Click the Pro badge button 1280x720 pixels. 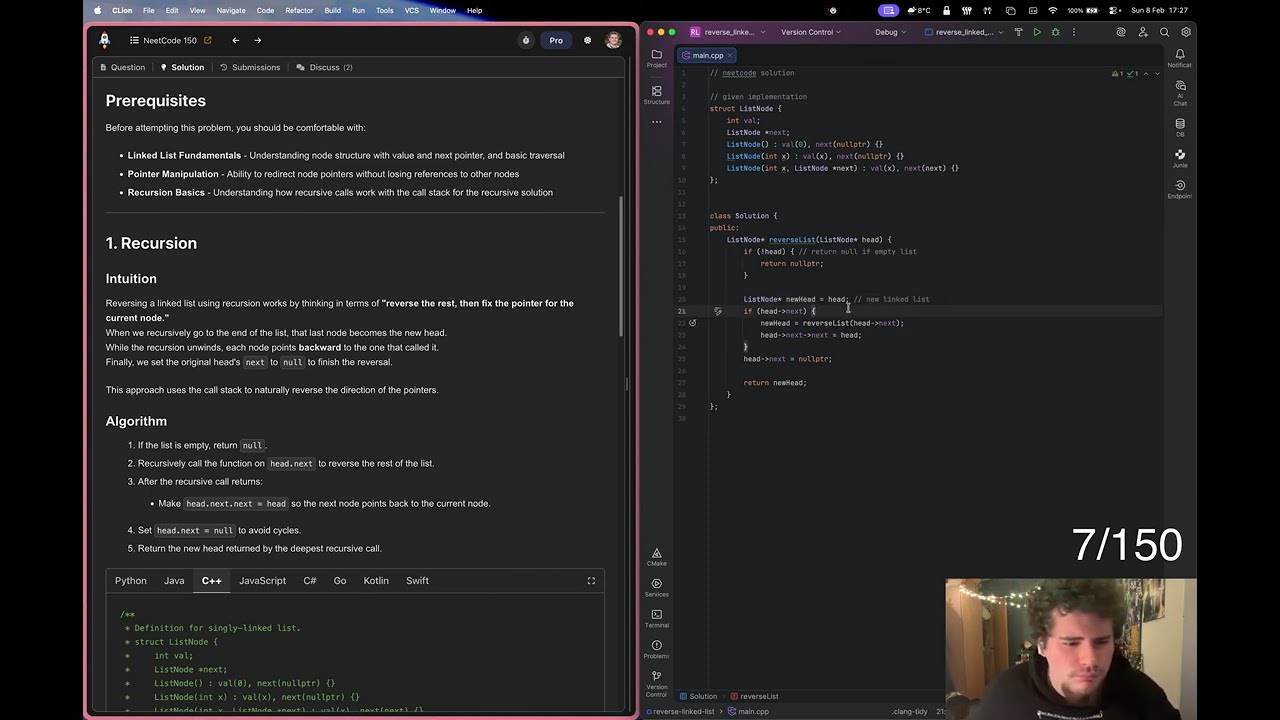pyautogui.click(x=556, y=40)
